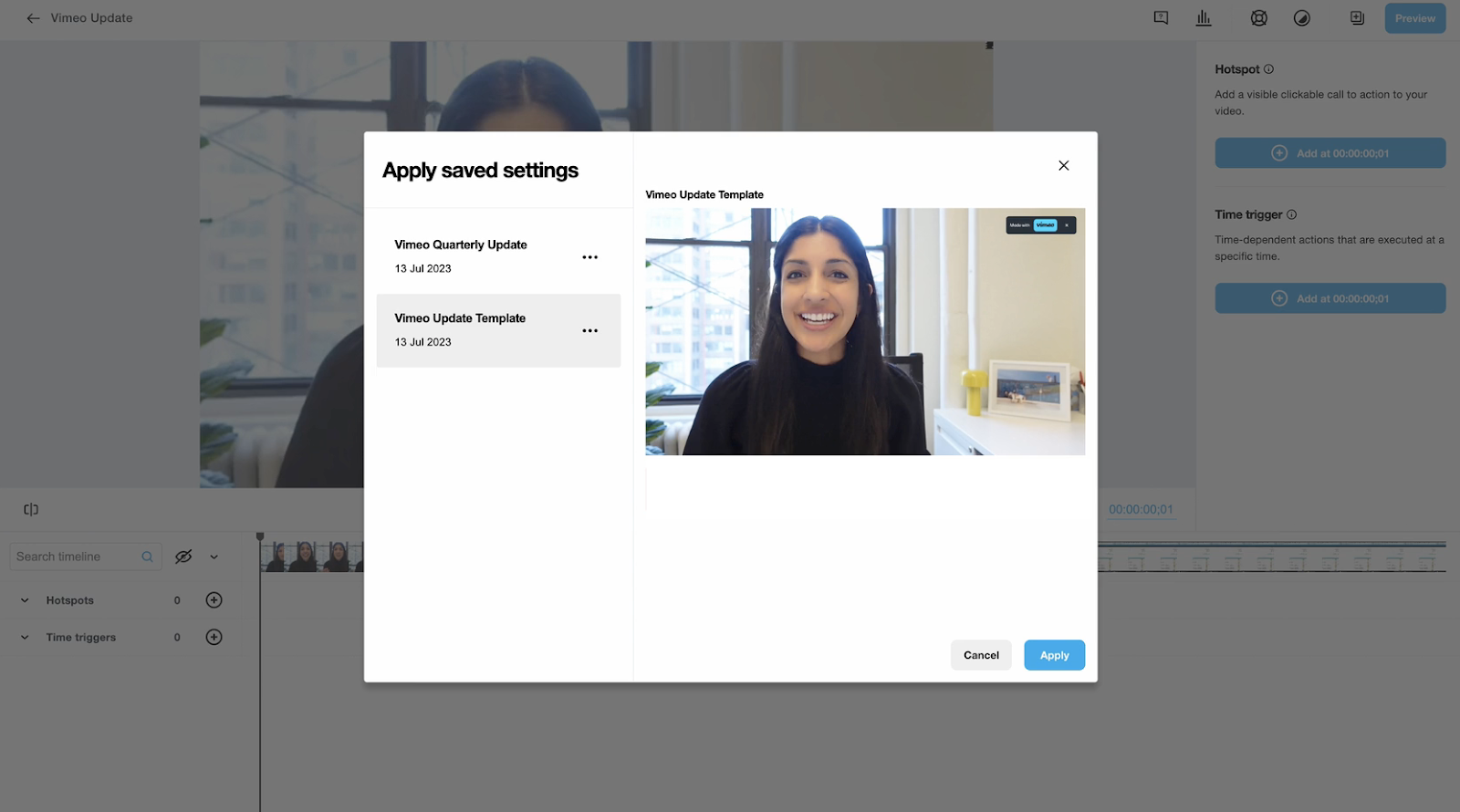Click the timecode 00:00:00;01 field
1460x812 pixels.
1141,510
